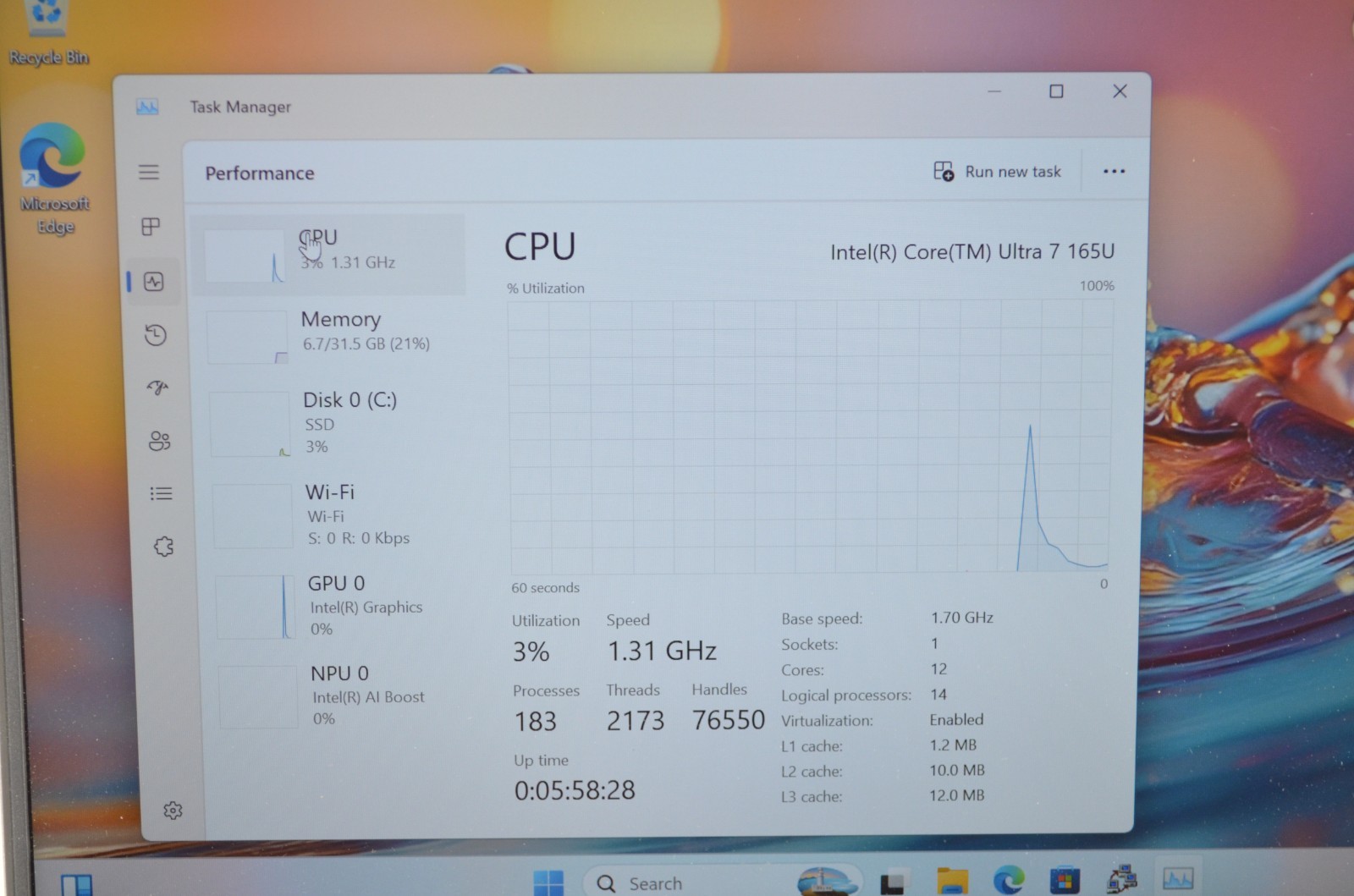Open File Explorer from the taskbar

click(x=952, y=882)
